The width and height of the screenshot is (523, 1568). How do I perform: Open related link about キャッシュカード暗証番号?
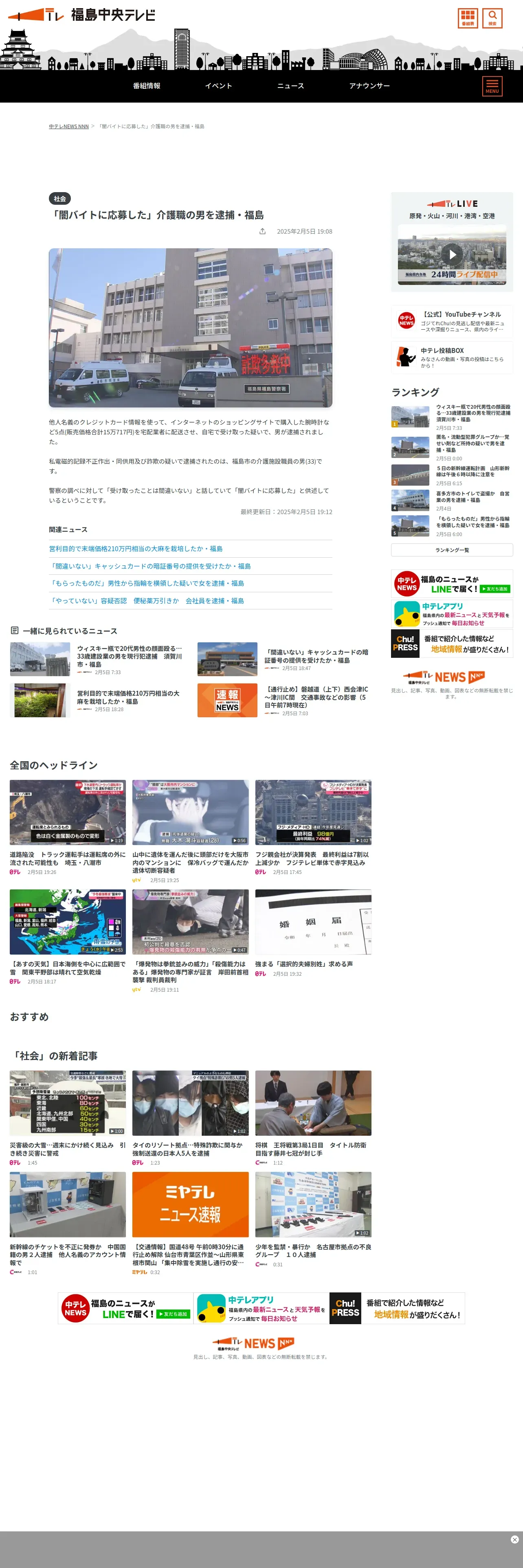point(150,566)
